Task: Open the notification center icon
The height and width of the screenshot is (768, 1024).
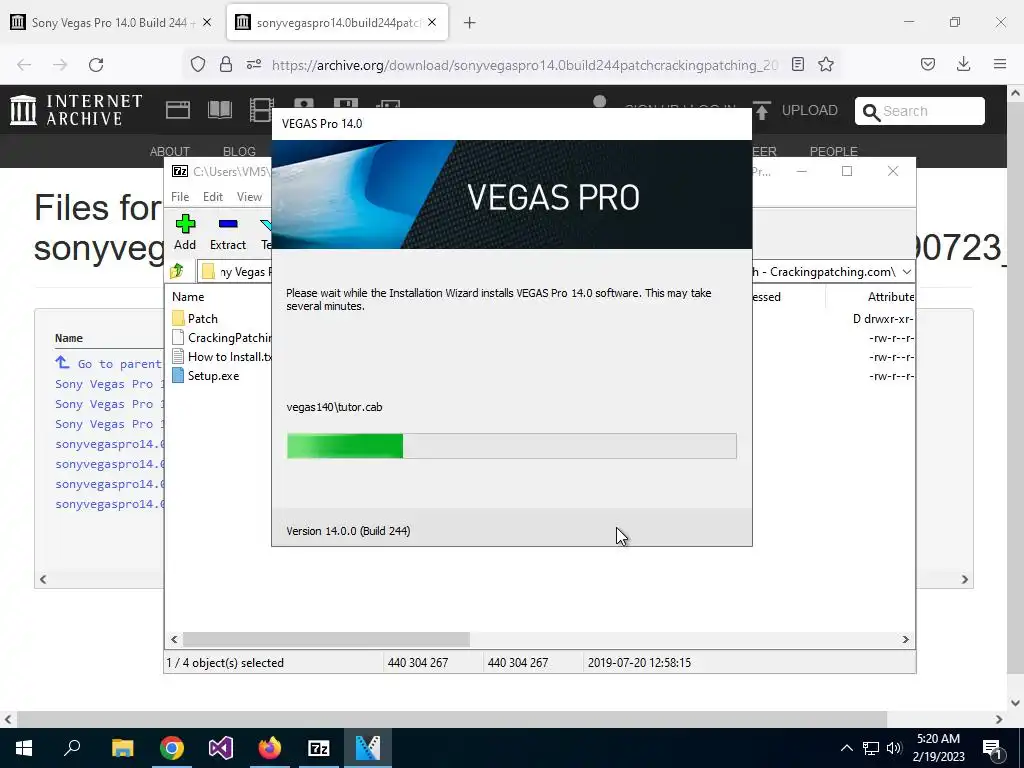Action: coord(991,748)
